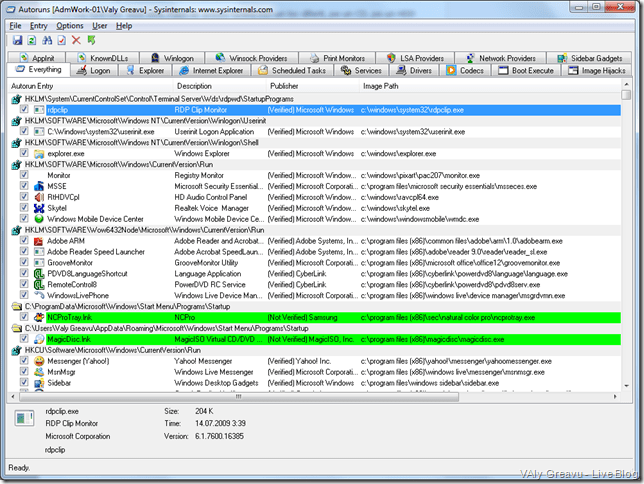Click the Refresh toolbar icon
This screenshot has width=644, height=484.
click(31, 40)
